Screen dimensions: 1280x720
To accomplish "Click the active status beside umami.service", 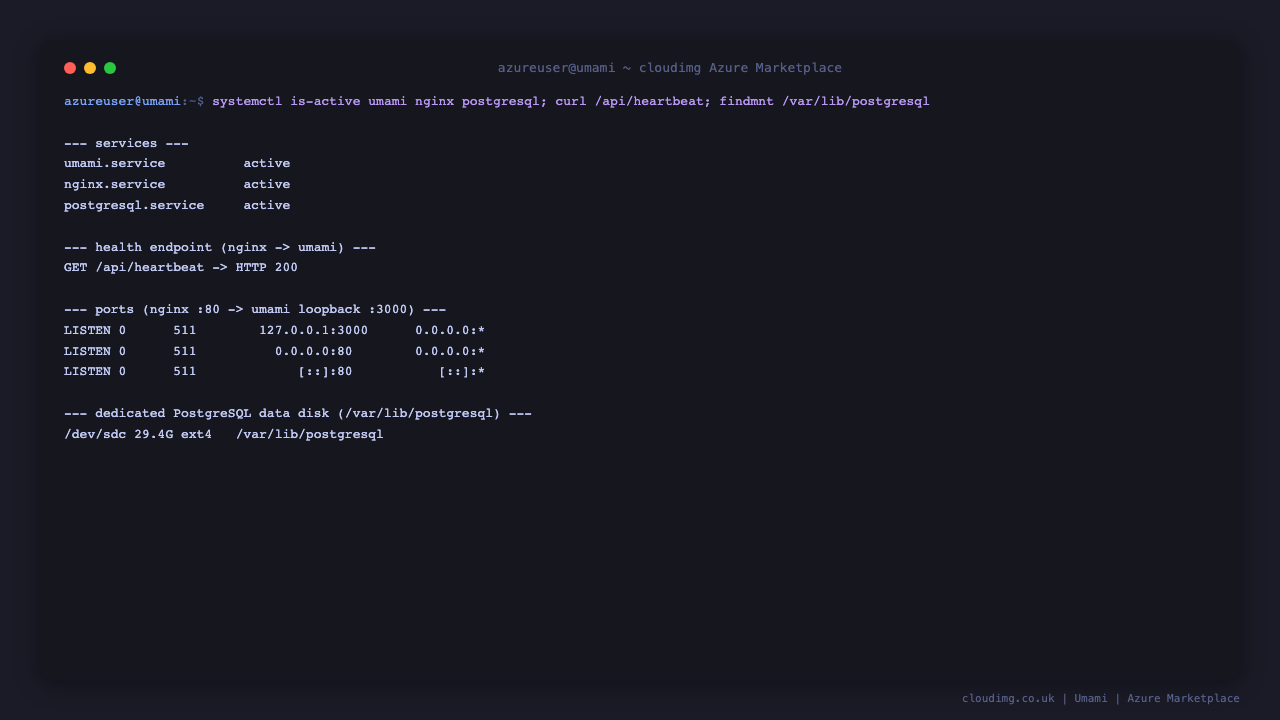I will 267,163.
